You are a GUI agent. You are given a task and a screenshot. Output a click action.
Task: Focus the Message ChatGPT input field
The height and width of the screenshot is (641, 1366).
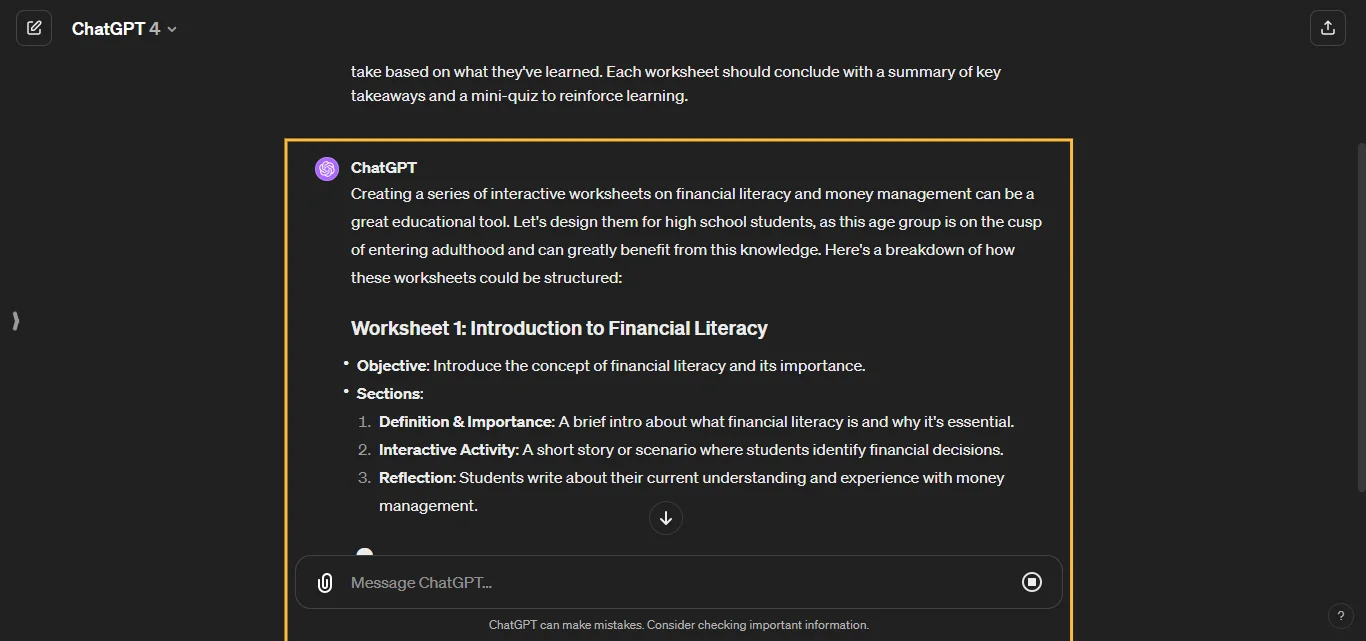click(600, 582)
